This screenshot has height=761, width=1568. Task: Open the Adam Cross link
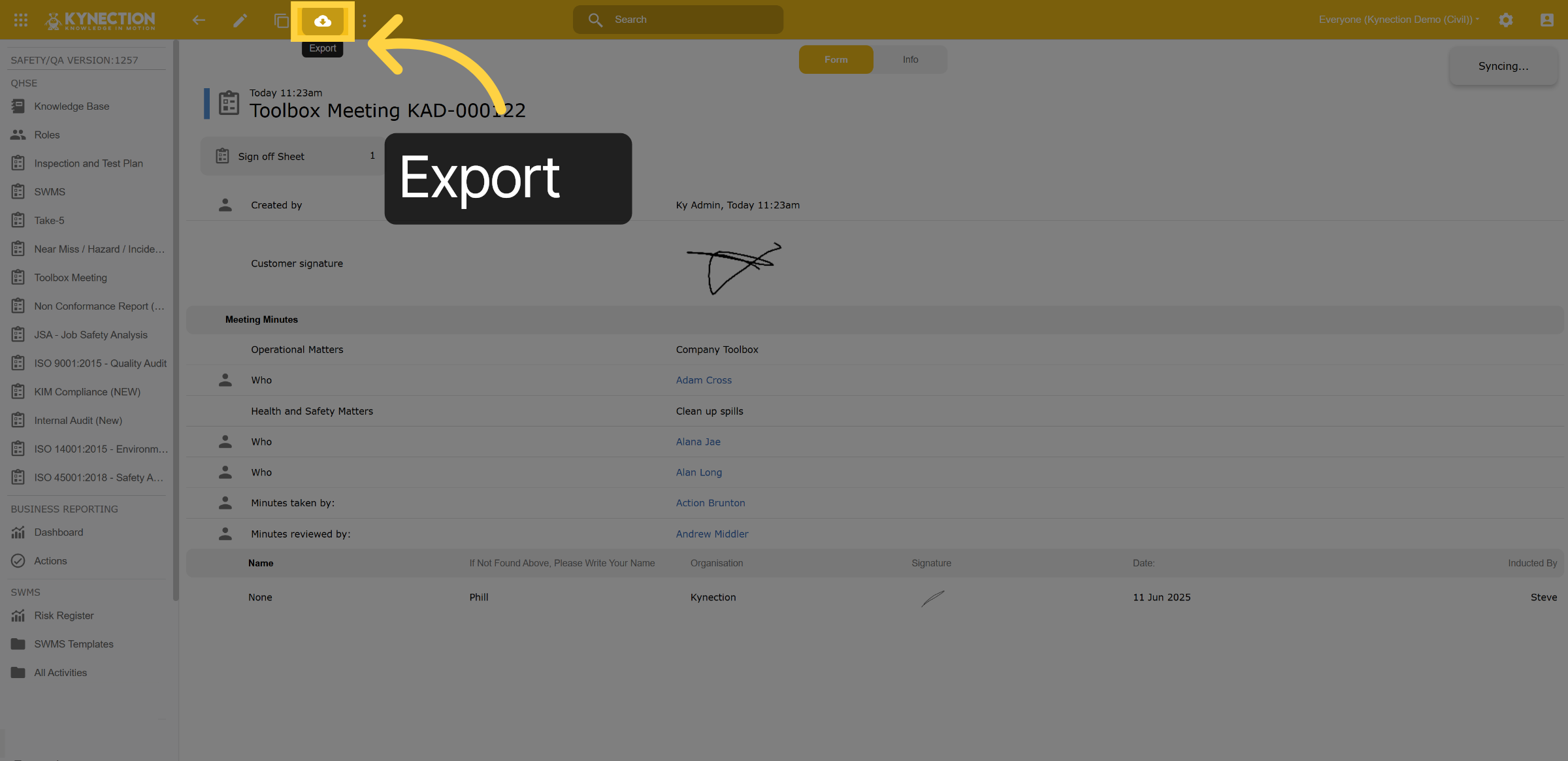[704, 380]
